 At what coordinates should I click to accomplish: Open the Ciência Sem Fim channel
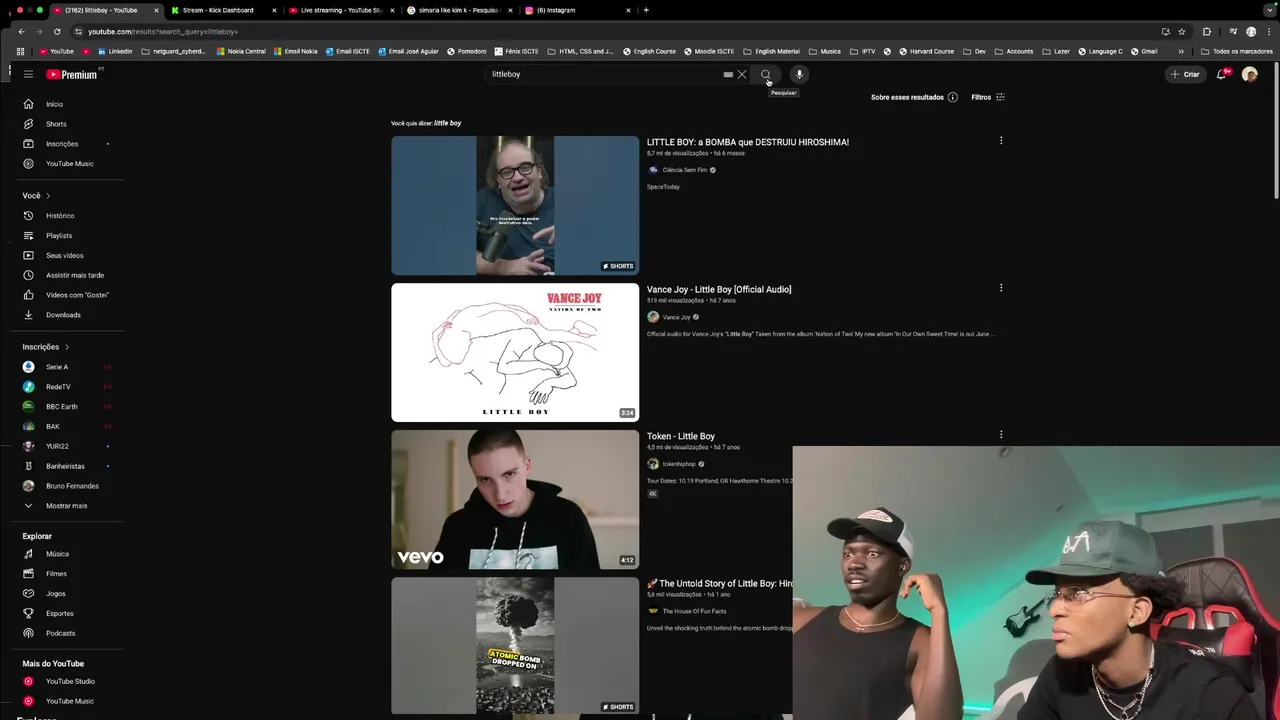click(684, 170)
